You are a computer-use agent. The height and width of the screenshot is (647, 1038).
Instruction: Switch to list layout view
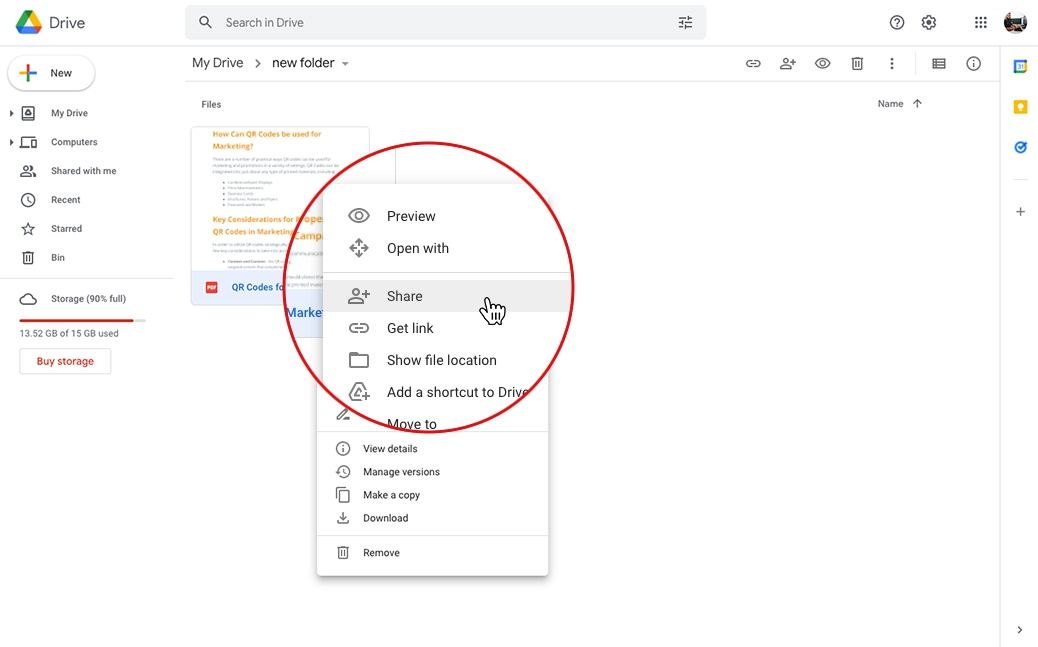(938, 64)
